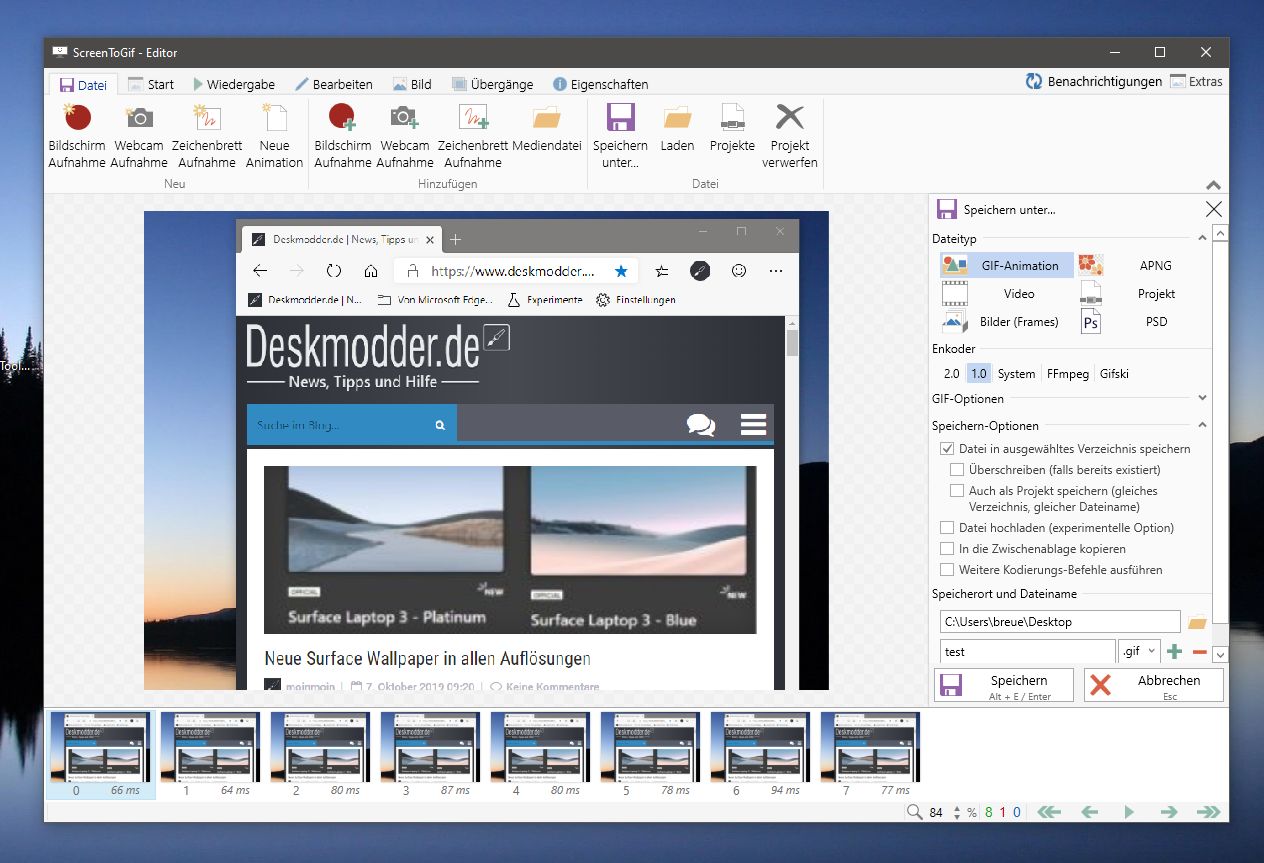The image size is (1264, 863).
Task: Go to the next frame
Action: click(1168, 812)
